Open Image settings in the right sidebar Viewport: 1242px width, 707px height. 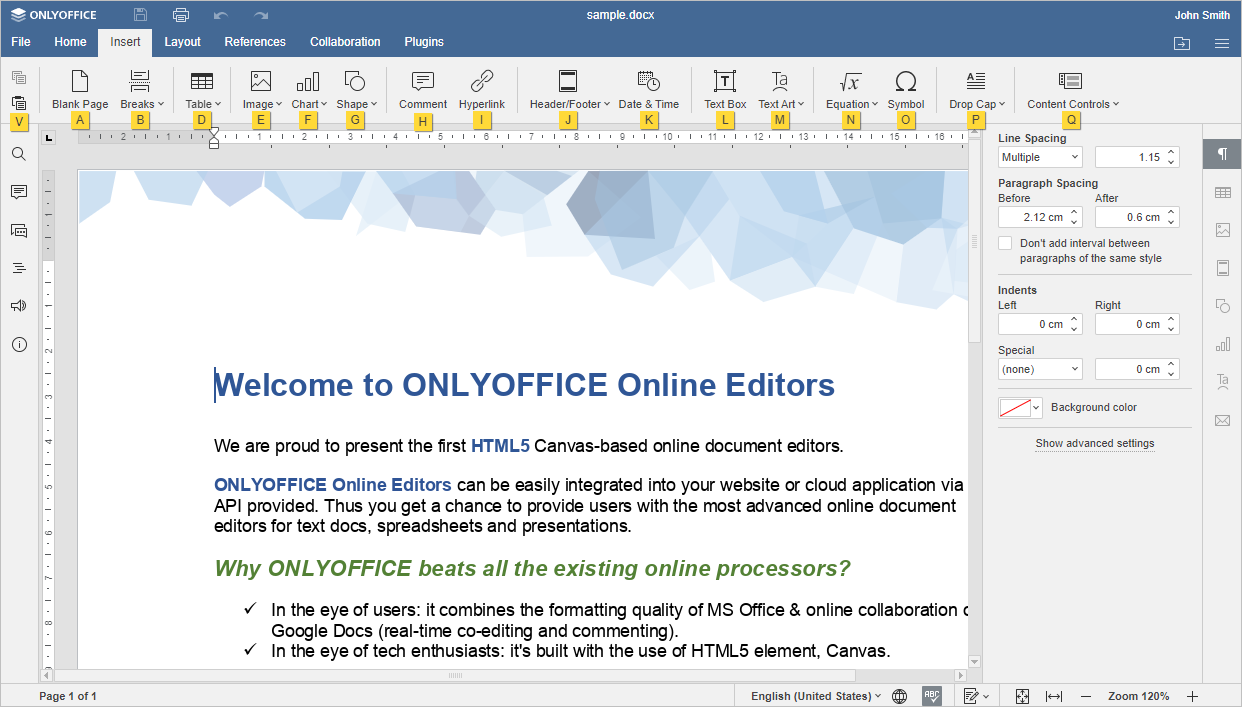click(x=1222, y=230)
